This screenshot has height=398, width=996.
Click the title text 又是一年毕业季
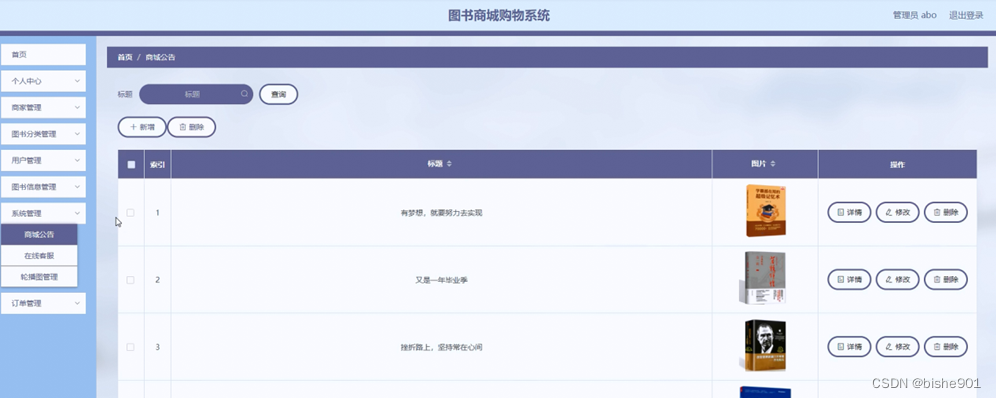click(x=441, y=280)
